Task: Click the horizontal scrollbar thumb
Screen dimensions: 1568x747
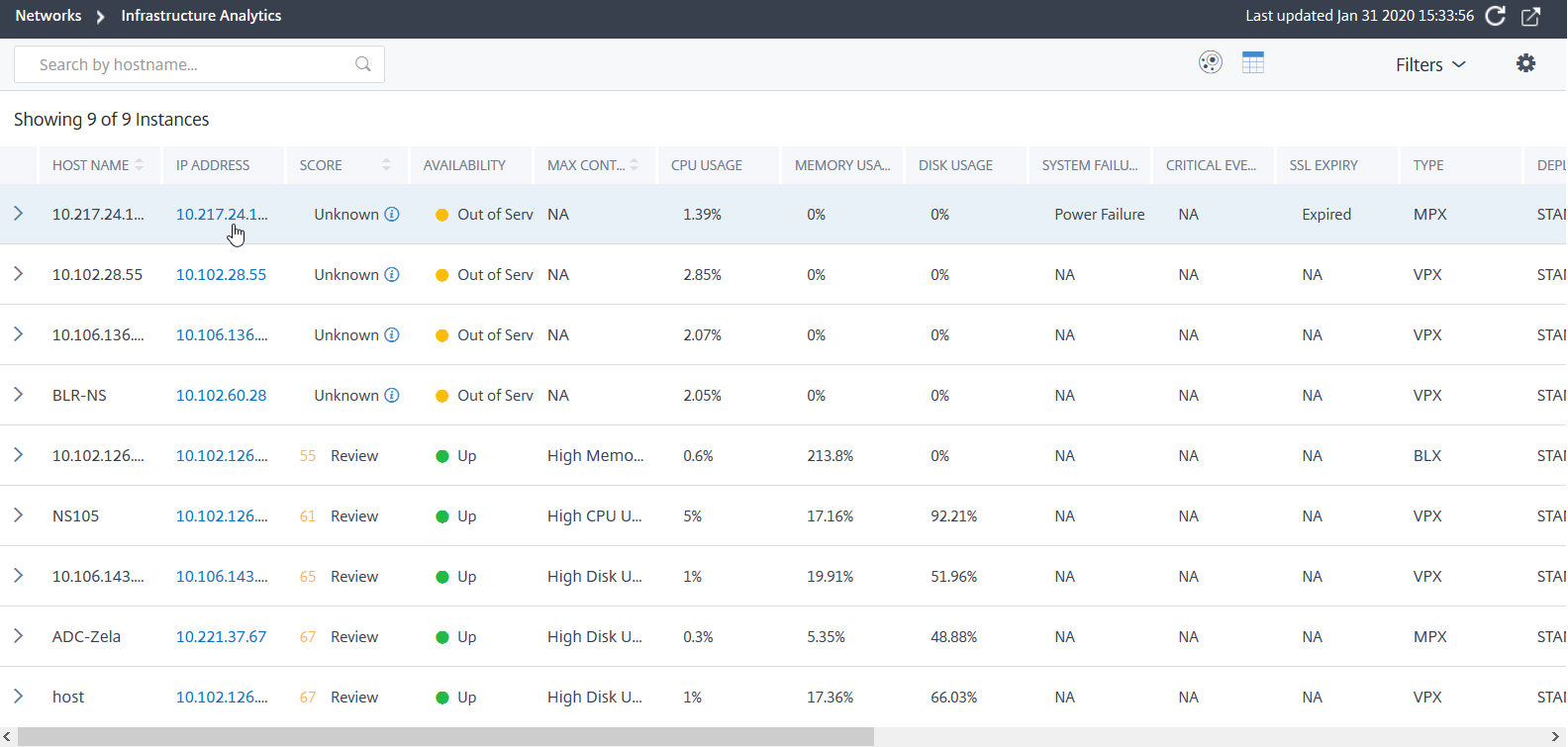Action: click(445, 737)
